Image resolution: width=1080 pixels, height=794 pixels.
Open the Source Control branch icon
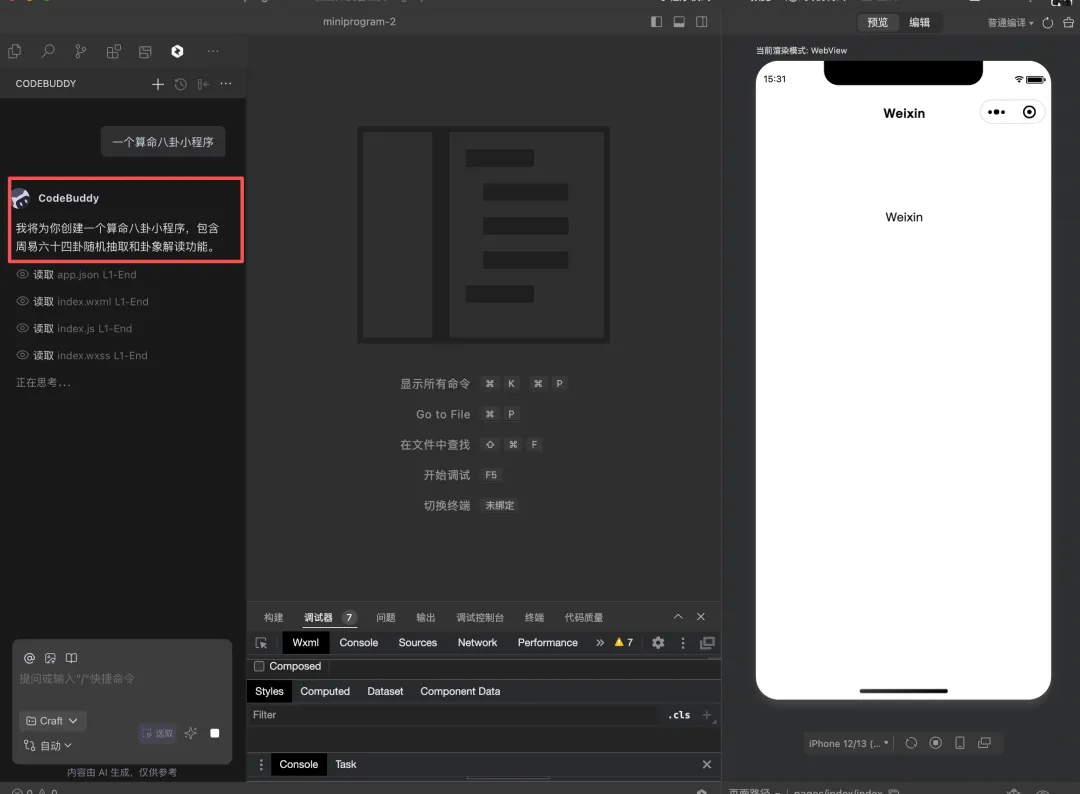click(x=81, y=52)
